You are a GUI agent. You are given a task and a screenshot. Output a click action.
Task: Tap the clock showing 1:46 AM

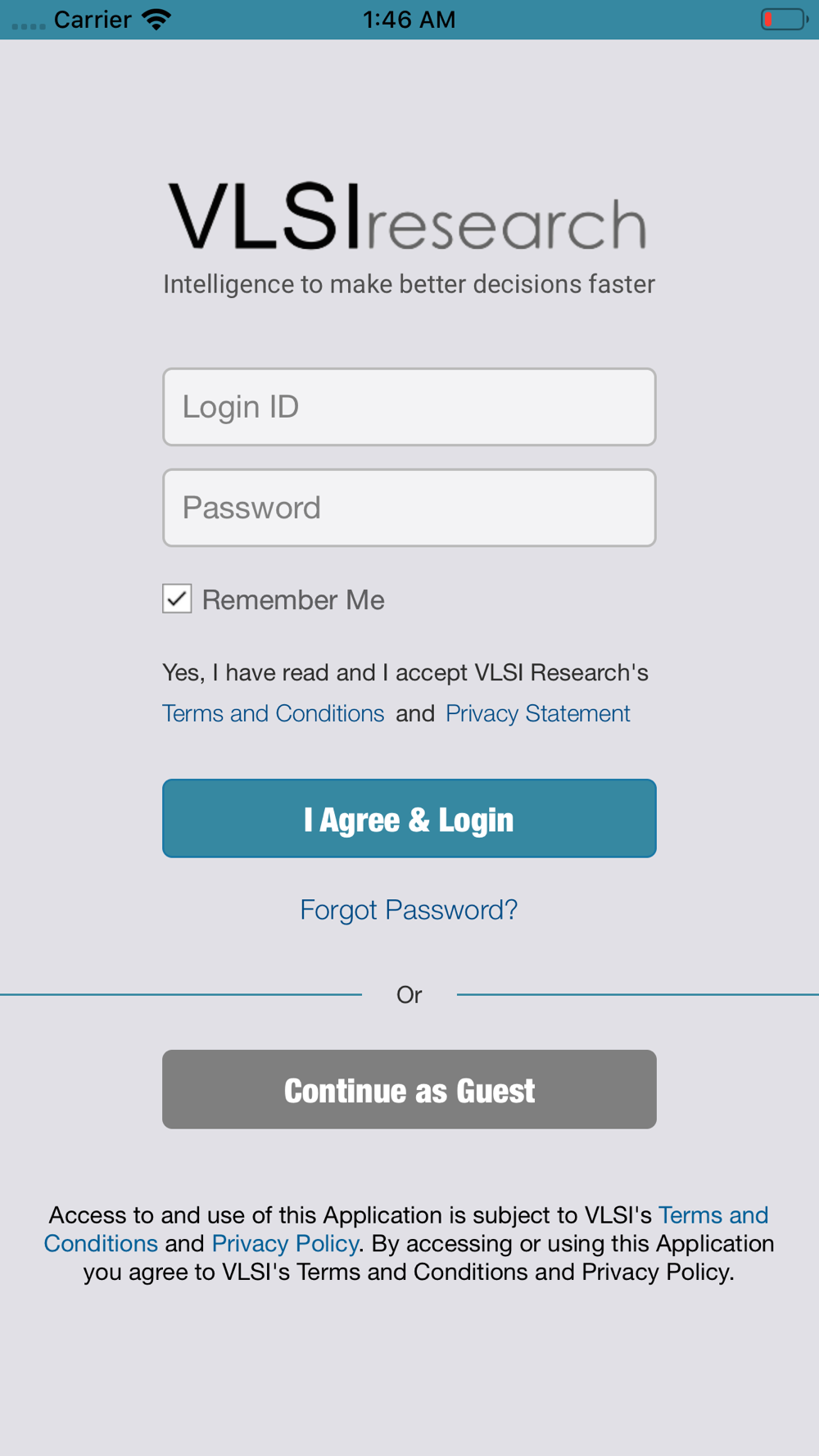click(409, 20)
